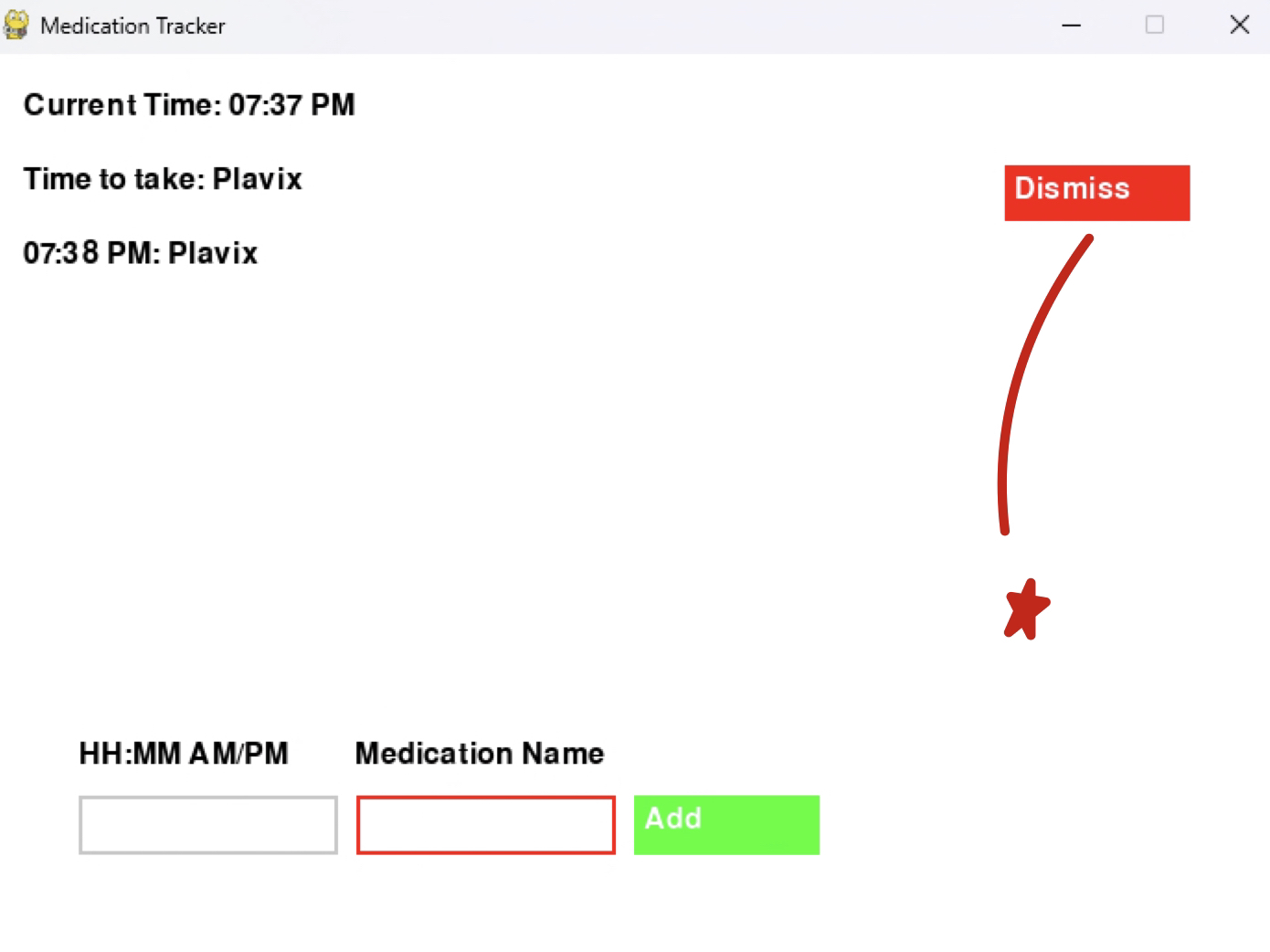Click the 'Current Time:' label text
Viewport: 1270px width, 952px height.
tap(122, 105)
